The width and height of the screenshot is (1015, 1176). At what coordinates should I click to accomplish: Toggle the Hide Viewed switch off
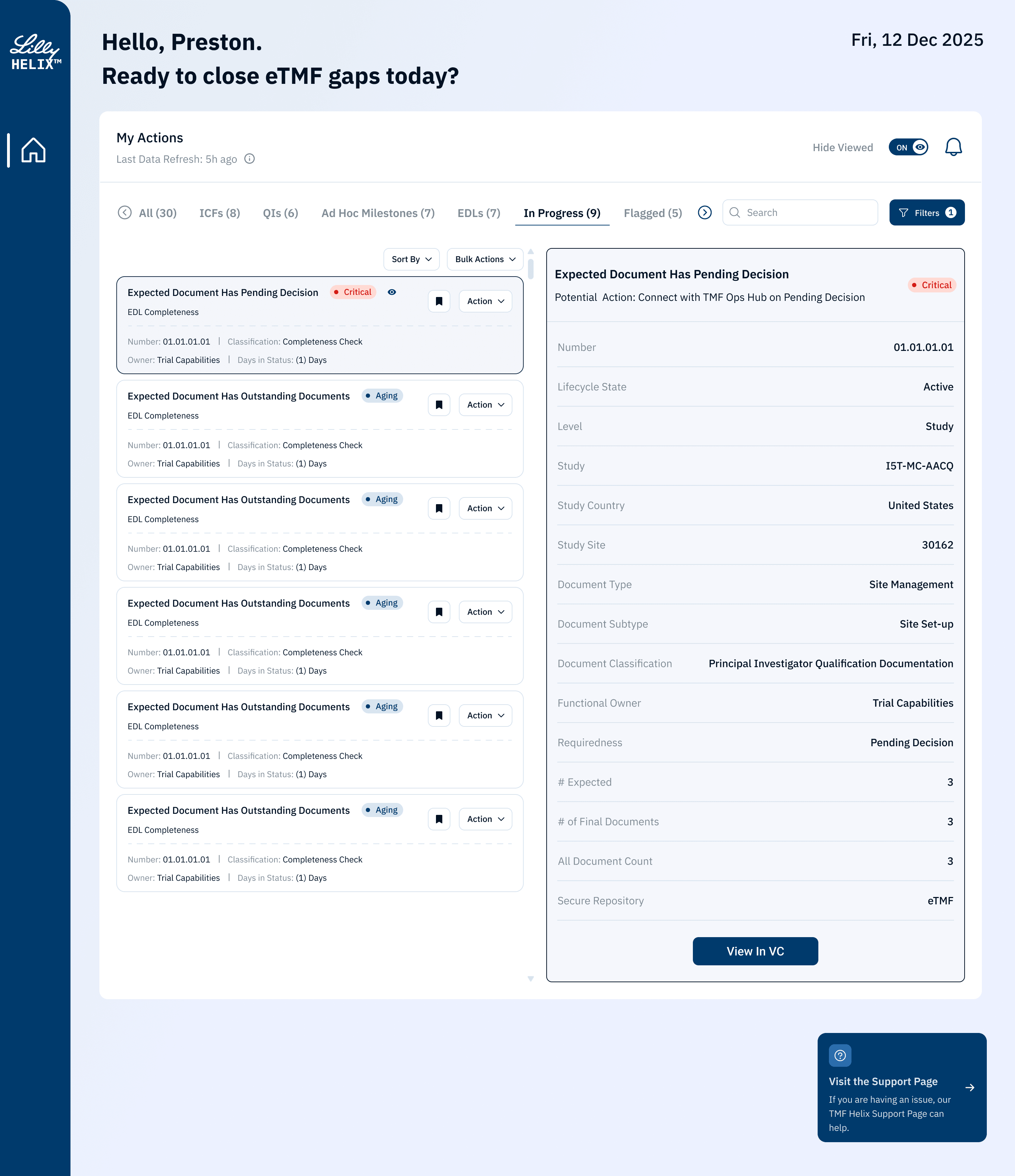(x=908, y=147)
